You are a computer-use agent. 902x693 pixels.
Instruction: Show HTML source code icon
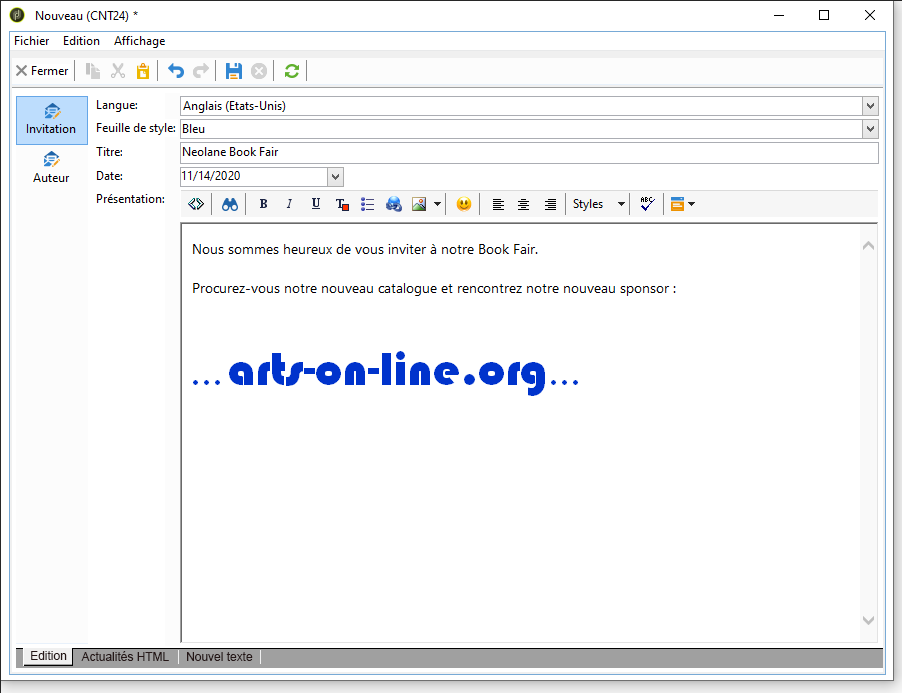[196, 204]
